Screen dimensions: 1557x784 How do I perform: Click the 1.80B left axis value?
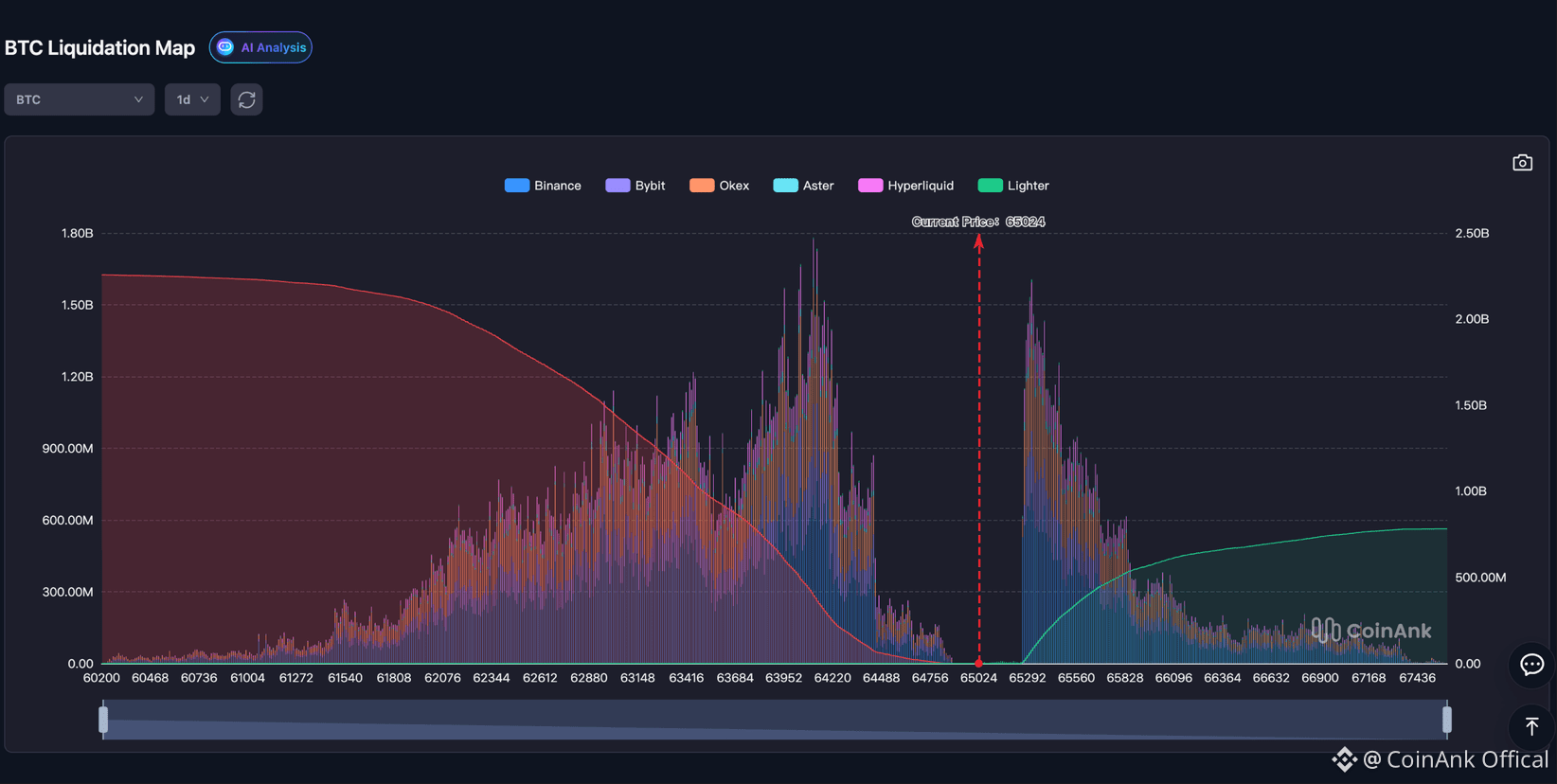[77, 233]
